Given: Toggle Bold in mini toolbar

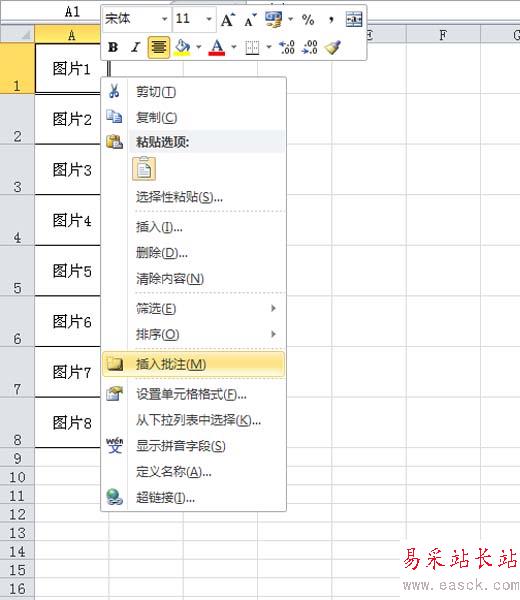Looking at the screenshot, I should click(113, 47).
